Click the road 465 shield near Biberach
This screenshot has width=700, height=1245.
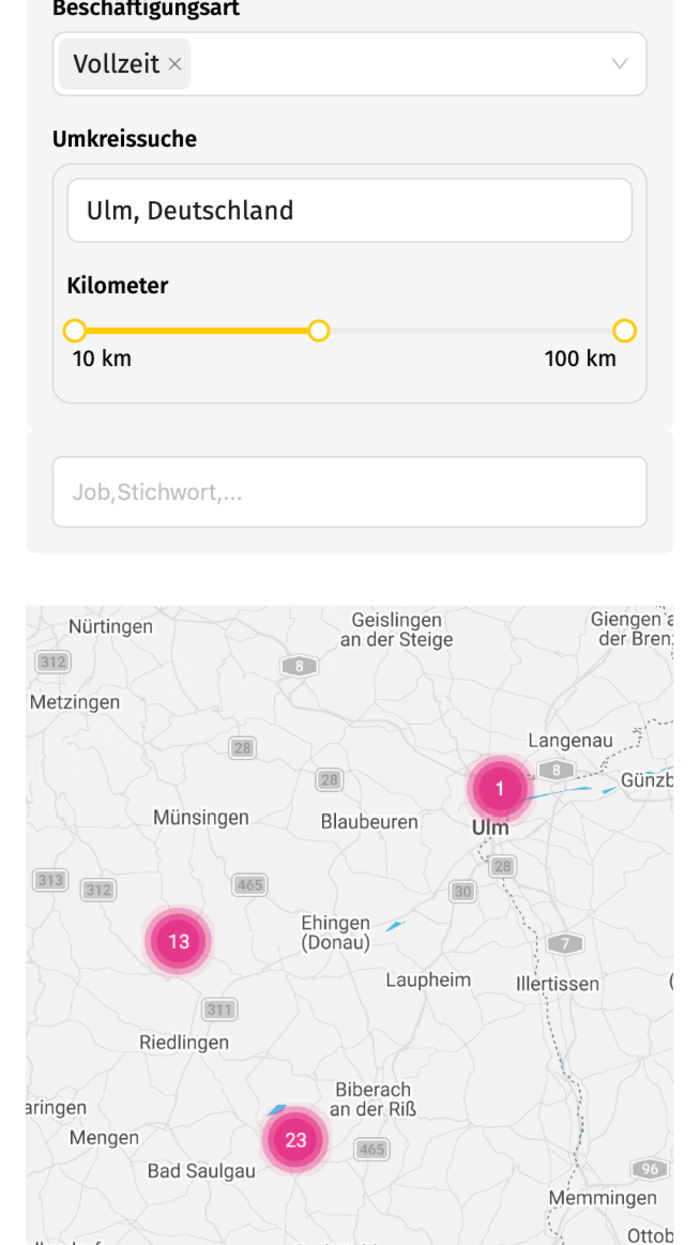pyautogui.click(x=371, y=1149)
